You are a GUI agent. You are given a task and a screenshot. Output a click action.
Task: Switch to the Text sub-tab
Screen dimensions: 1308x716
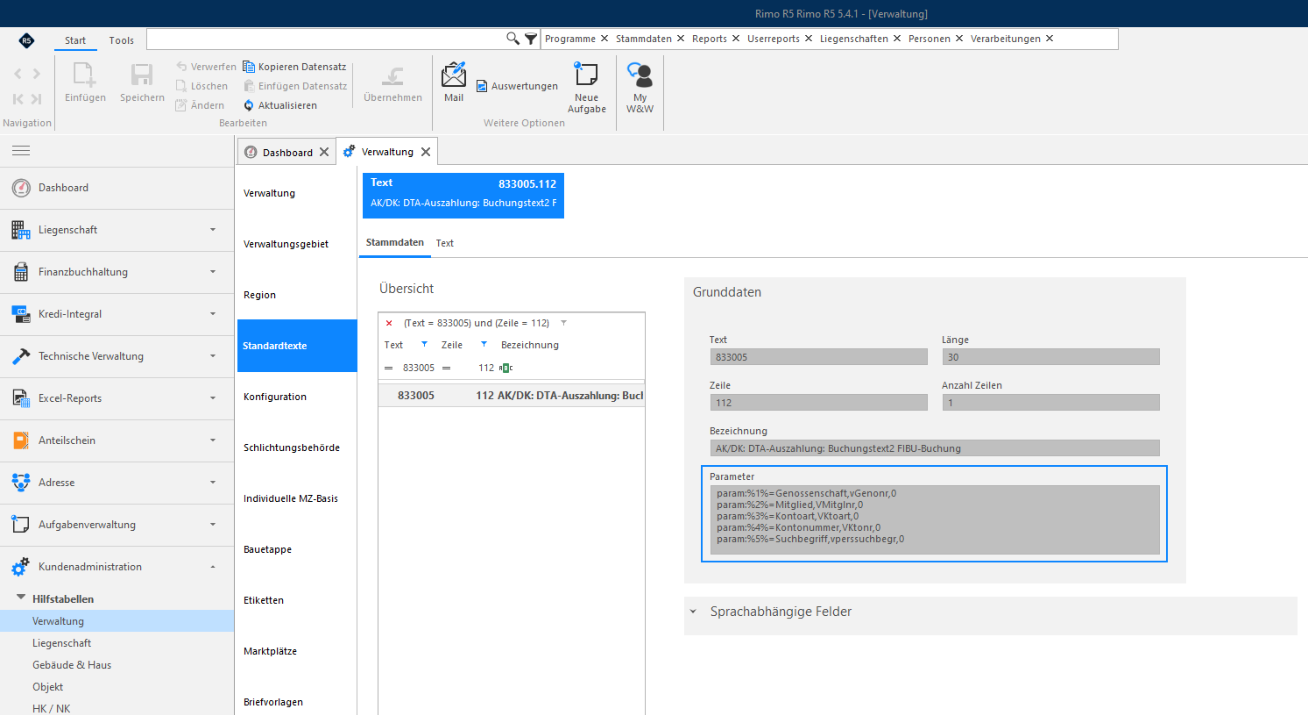pos(445,243)
